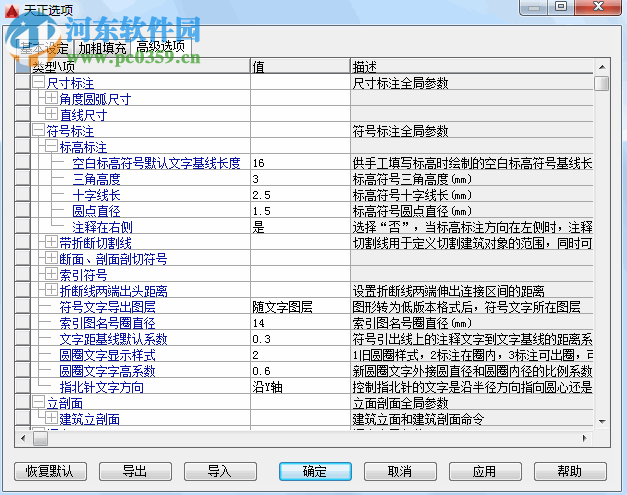Edit the value 0.3 cell
Viewport: 627px width, 495px height.
(x=300, y=338)
